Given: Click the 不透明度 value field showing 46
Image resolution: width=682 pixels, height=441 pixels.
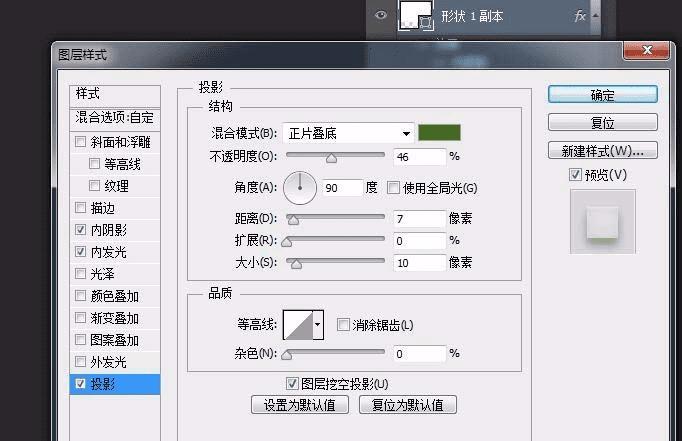Looking at the screenshot, I should click(419, 157).
